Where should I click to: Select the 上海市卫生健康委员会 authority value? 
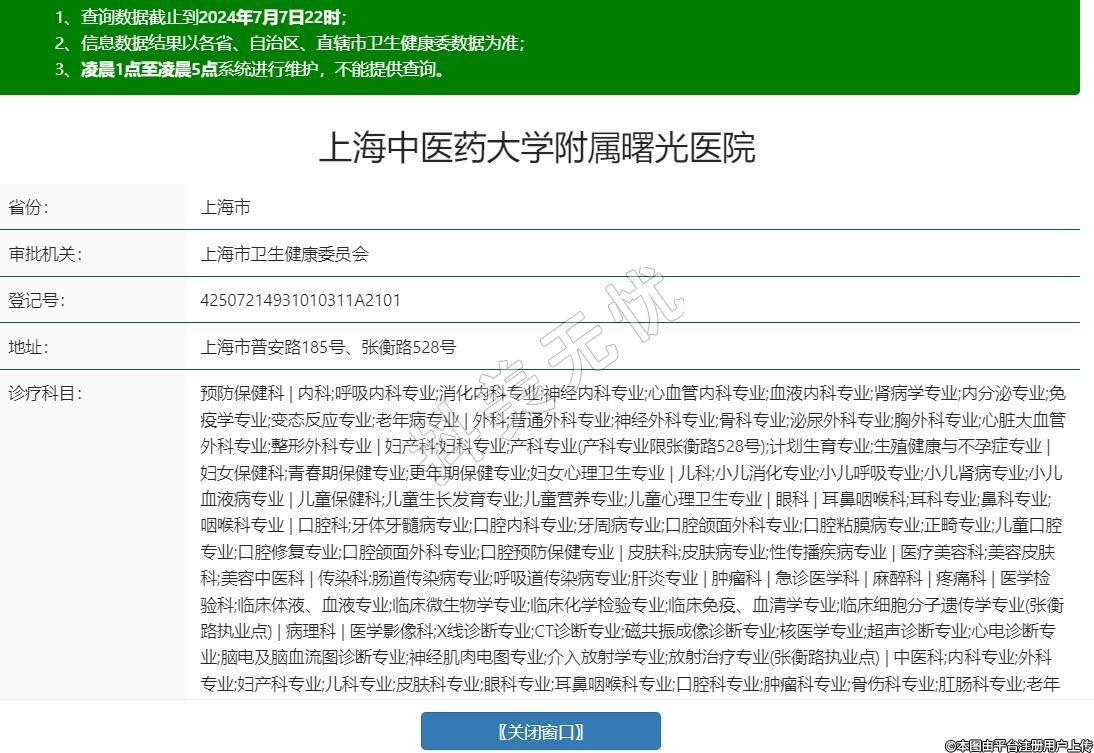[284, 254]
